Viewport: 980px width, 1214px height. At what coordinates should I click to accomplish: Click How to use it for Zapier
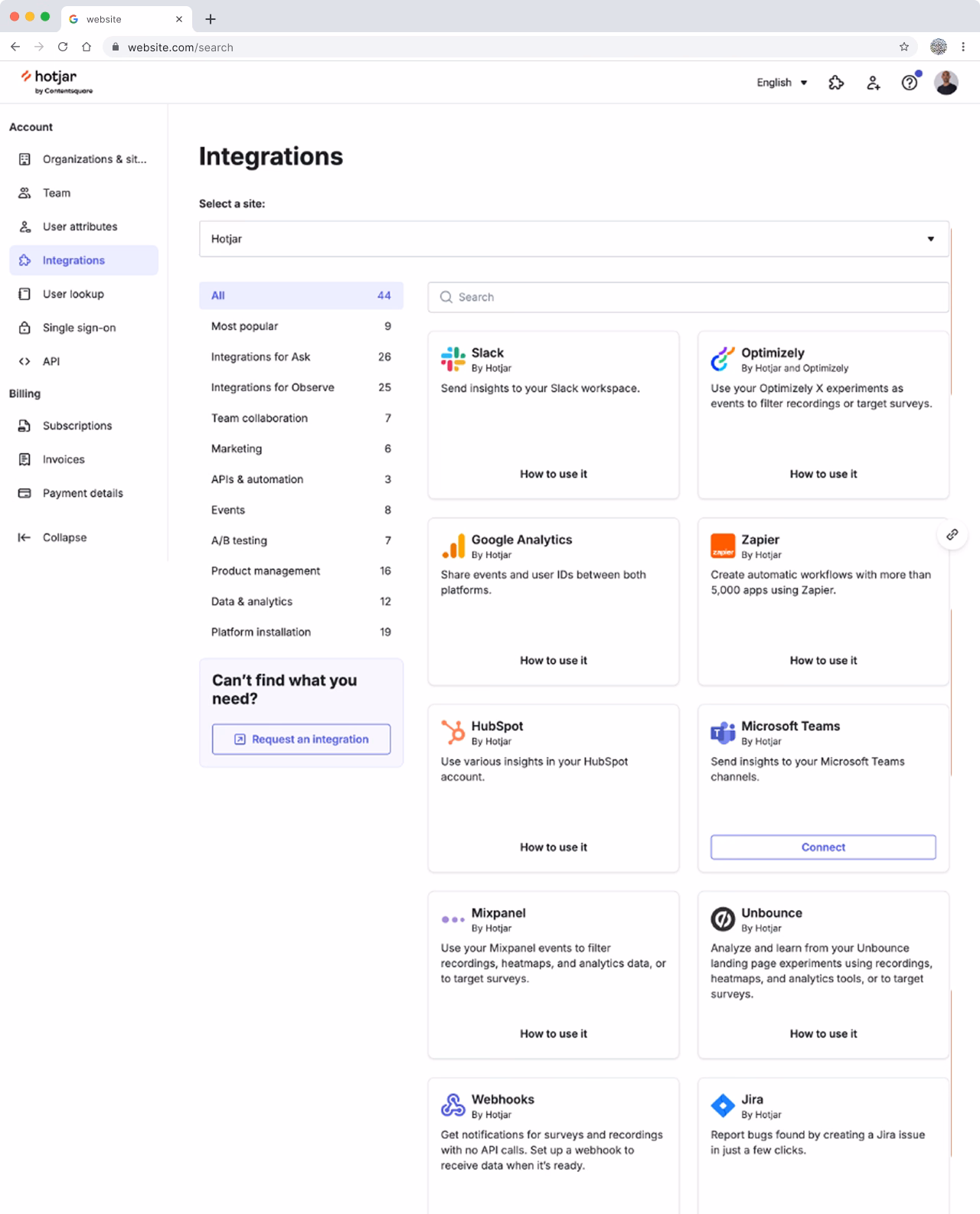point(823,661)
